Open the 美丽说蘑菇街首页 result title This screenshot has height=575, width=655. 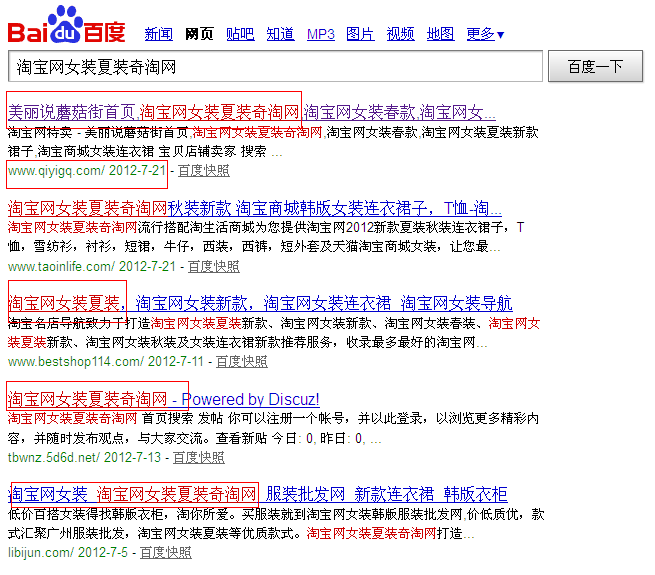tap(251, 112)
